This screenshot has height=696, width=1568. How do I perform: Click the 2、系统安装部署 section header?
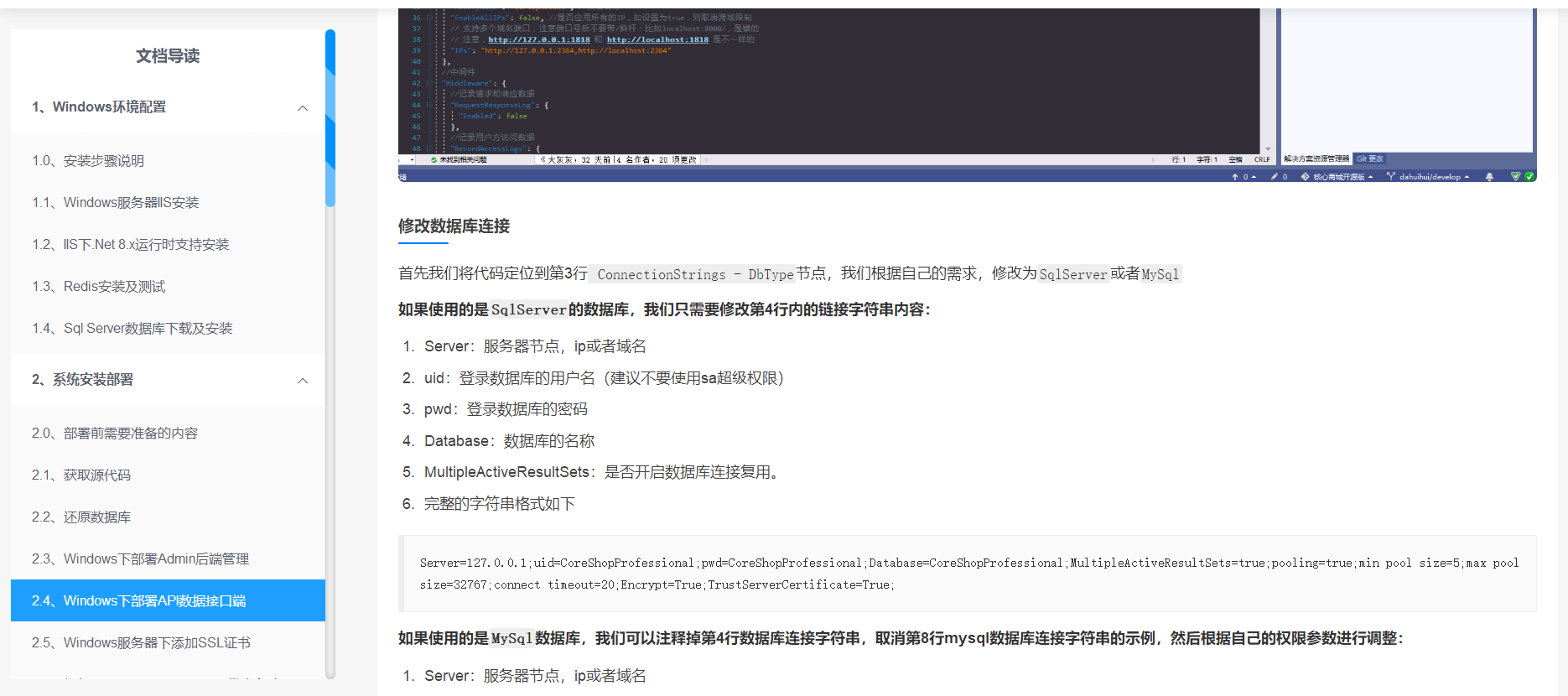[168, 380]
